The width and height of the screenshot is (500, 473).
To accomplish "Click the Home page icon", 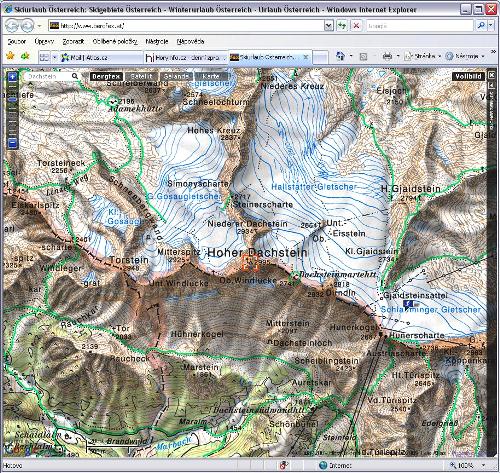I will (341, 56).
